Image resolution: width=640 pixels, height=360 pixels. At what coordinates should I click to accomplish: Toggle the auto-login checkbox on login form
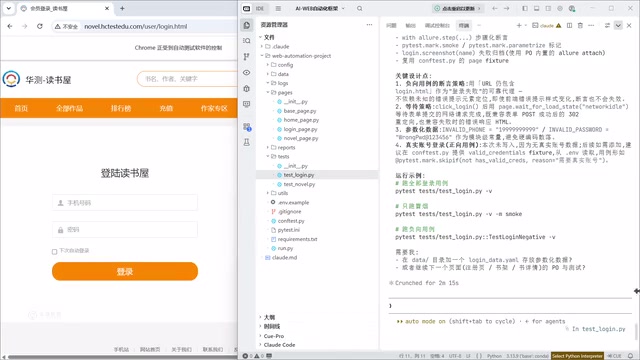pos(54,251)
